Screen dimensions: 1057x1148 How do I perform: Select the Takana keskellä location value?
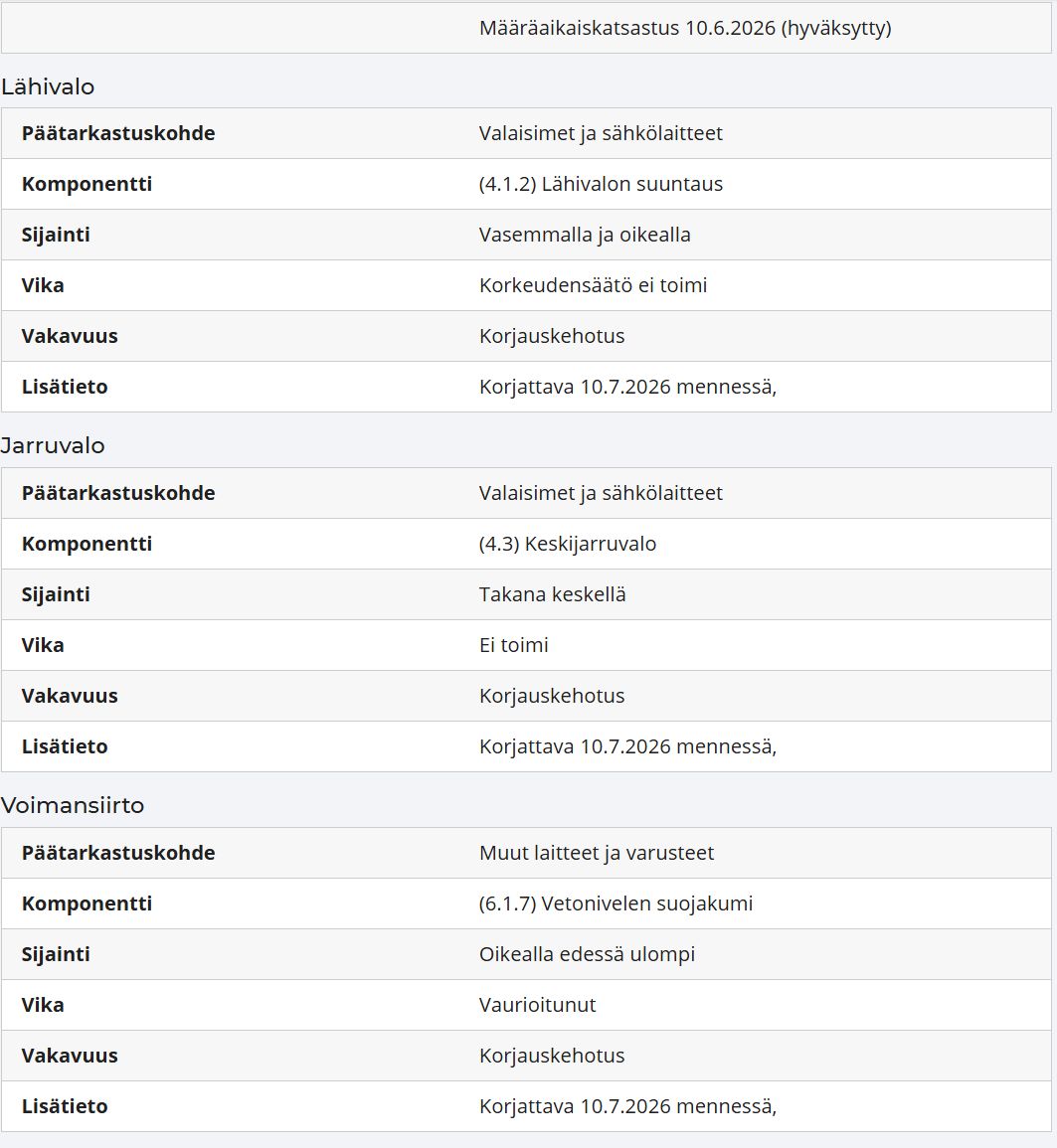click(552, 594)
